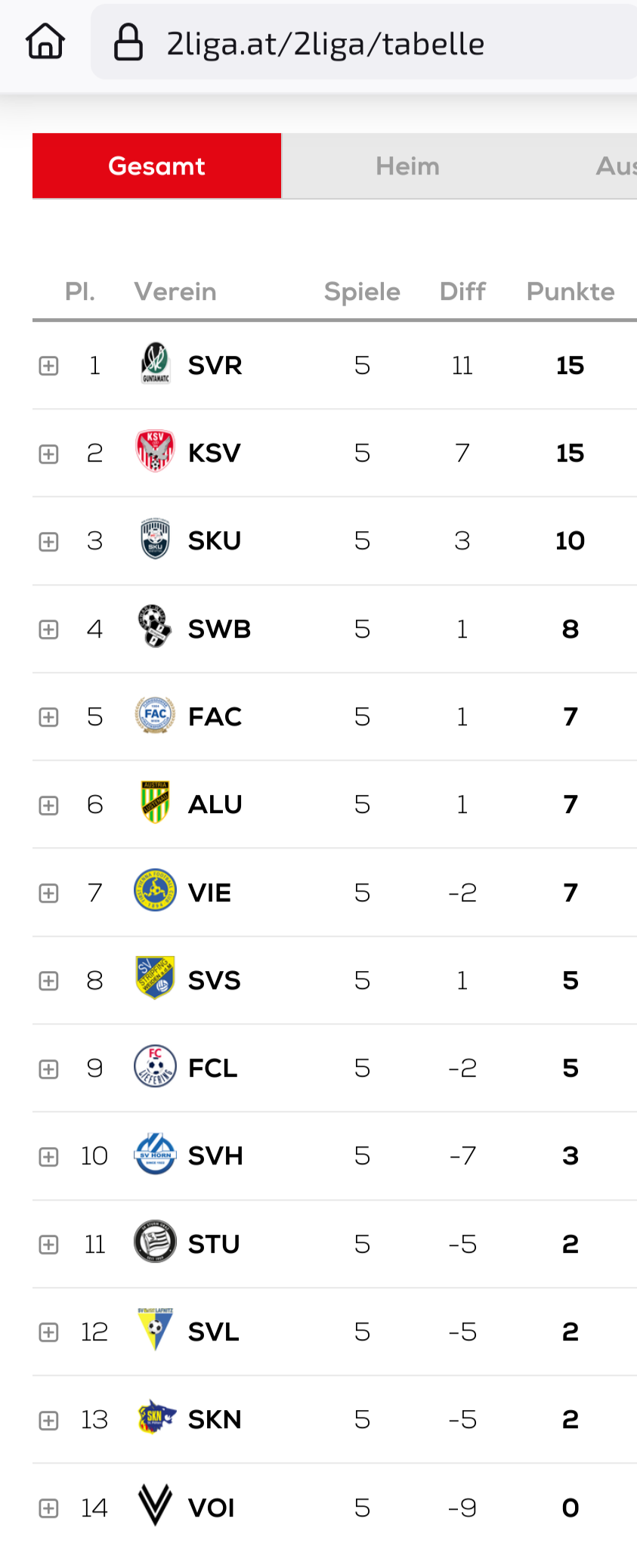Viewport: 637px width, 1568px height.
Task: Expand the SKU row plus icon
Action: [49, 542]
